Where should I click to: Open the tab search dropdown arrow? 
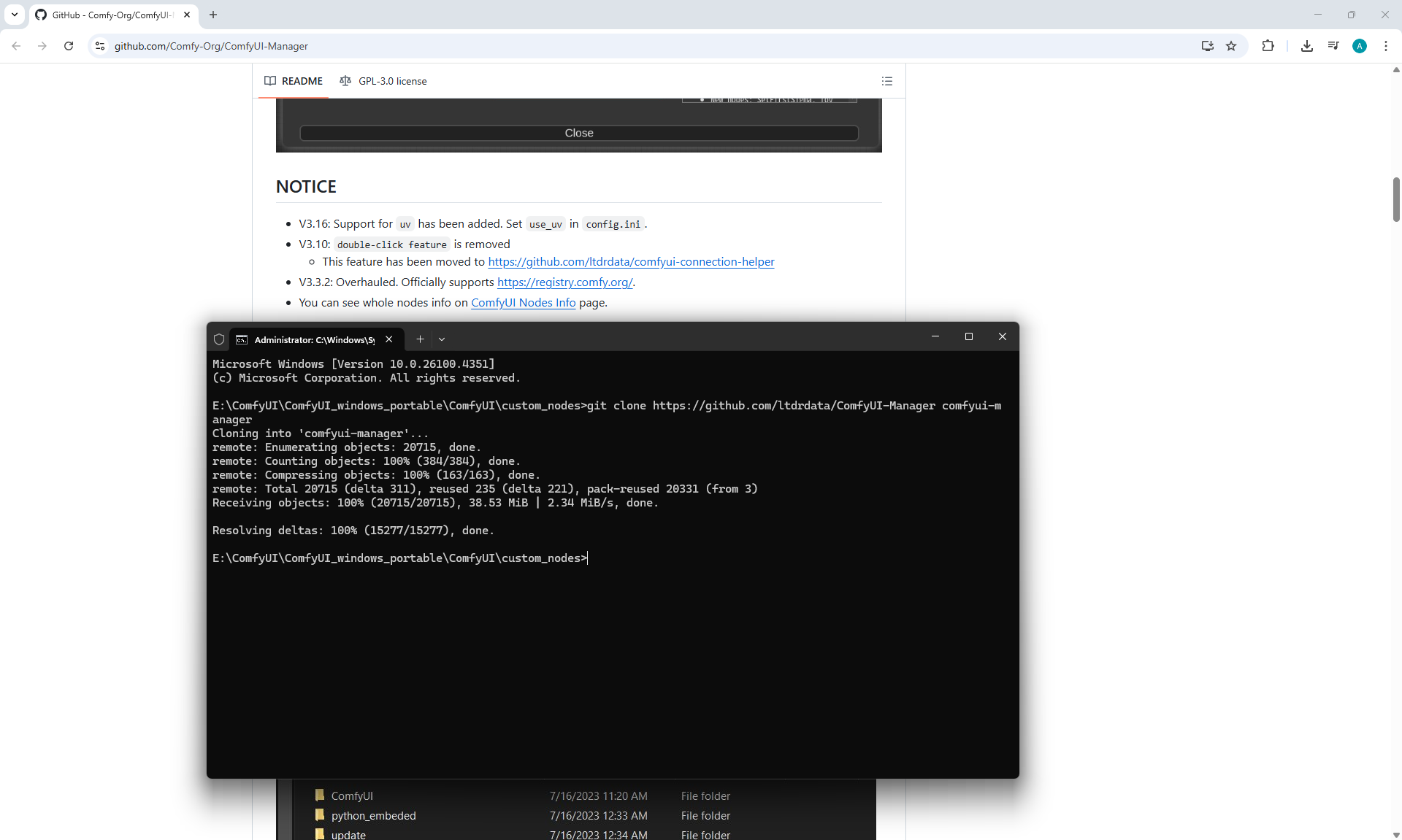click(x=15, y=15)
